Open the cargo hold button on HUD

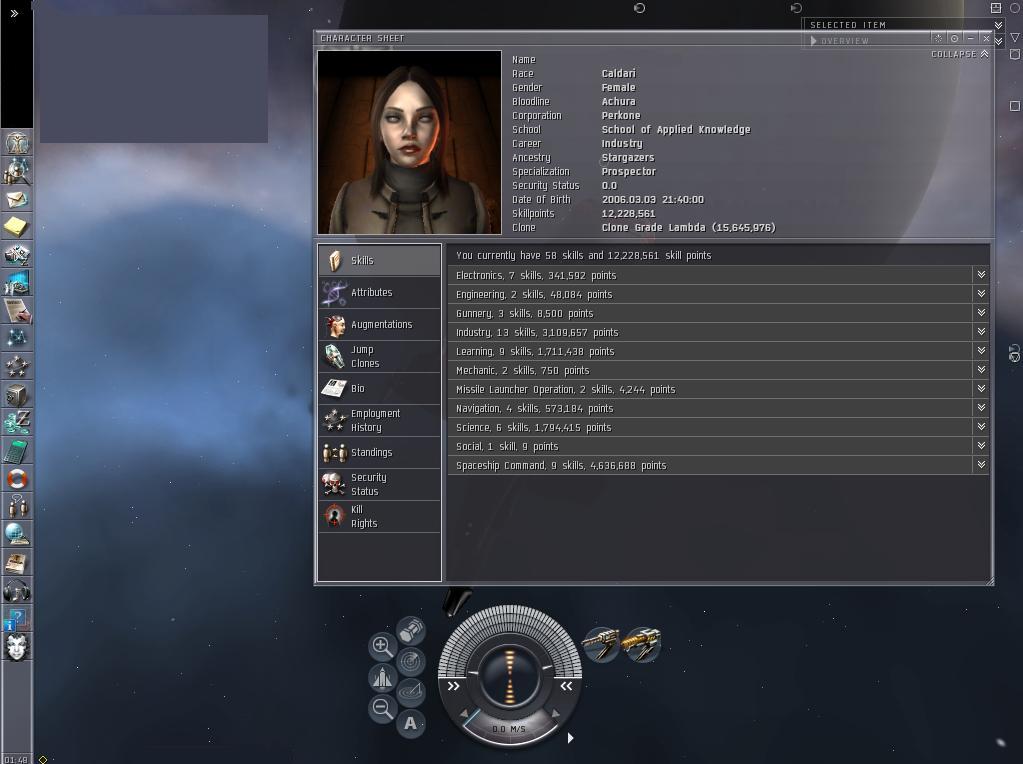(411, 631)
